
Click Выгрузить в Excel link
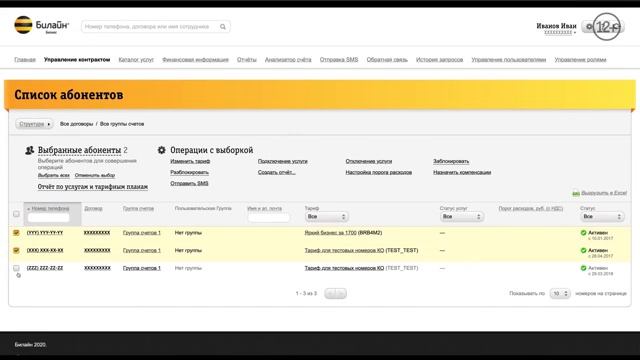click(x=604, y=193)
